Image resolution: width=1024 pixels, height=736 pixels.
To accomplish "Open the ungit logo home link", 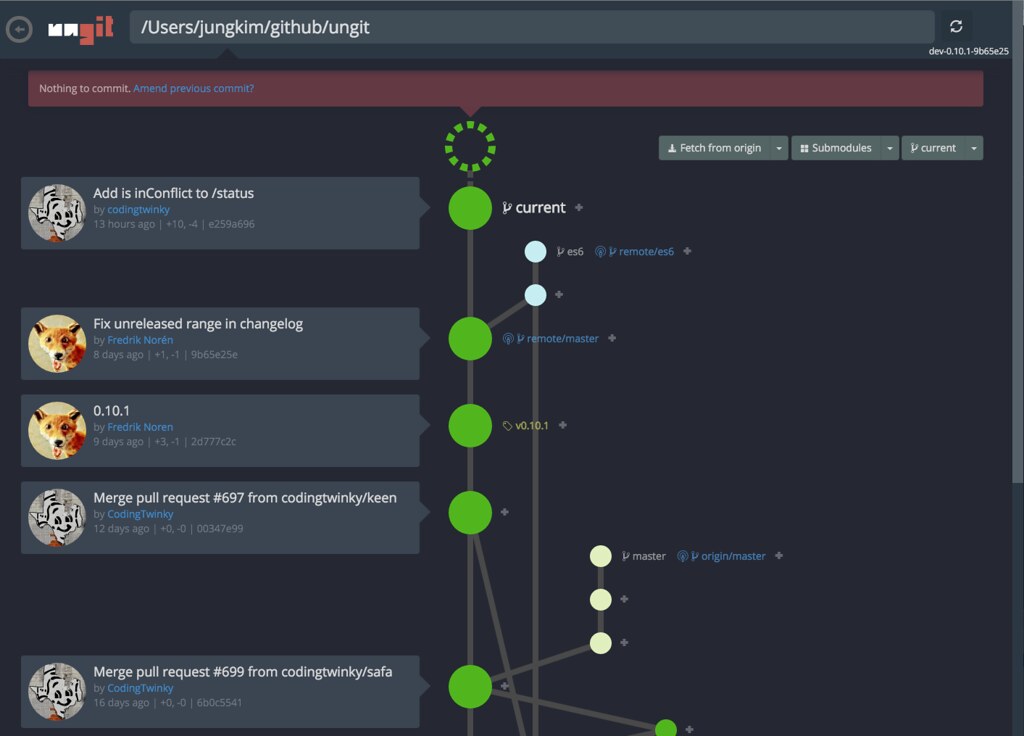I will pos(81,29).
